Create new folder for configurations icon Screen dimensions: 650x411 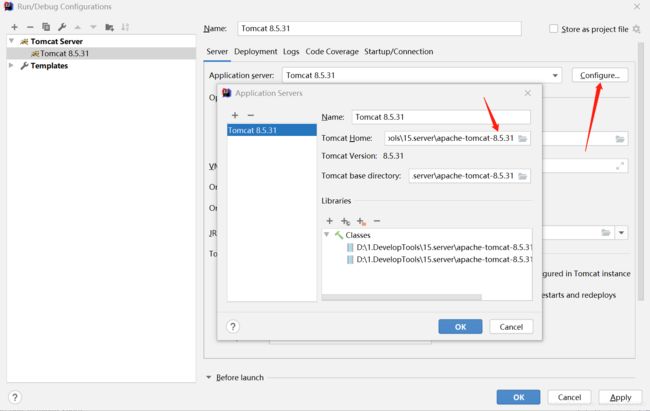click(109, 27)
